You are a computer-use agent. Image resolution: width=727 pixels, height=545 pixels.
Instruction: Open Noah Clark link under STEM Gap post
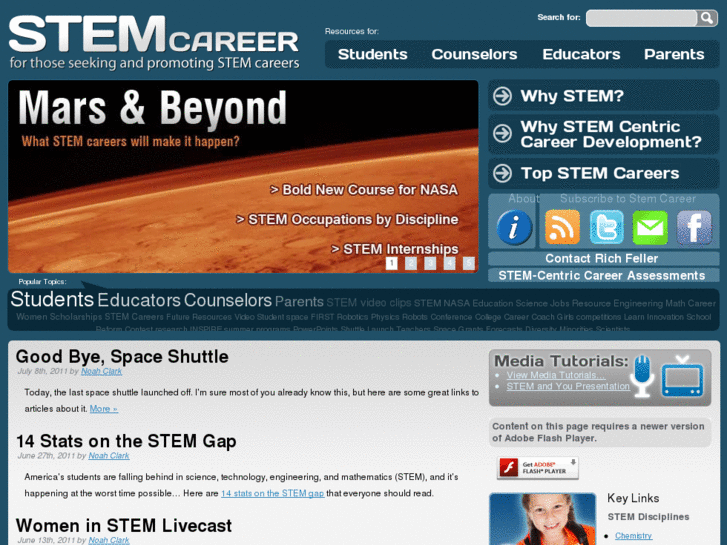coord(109,456)
